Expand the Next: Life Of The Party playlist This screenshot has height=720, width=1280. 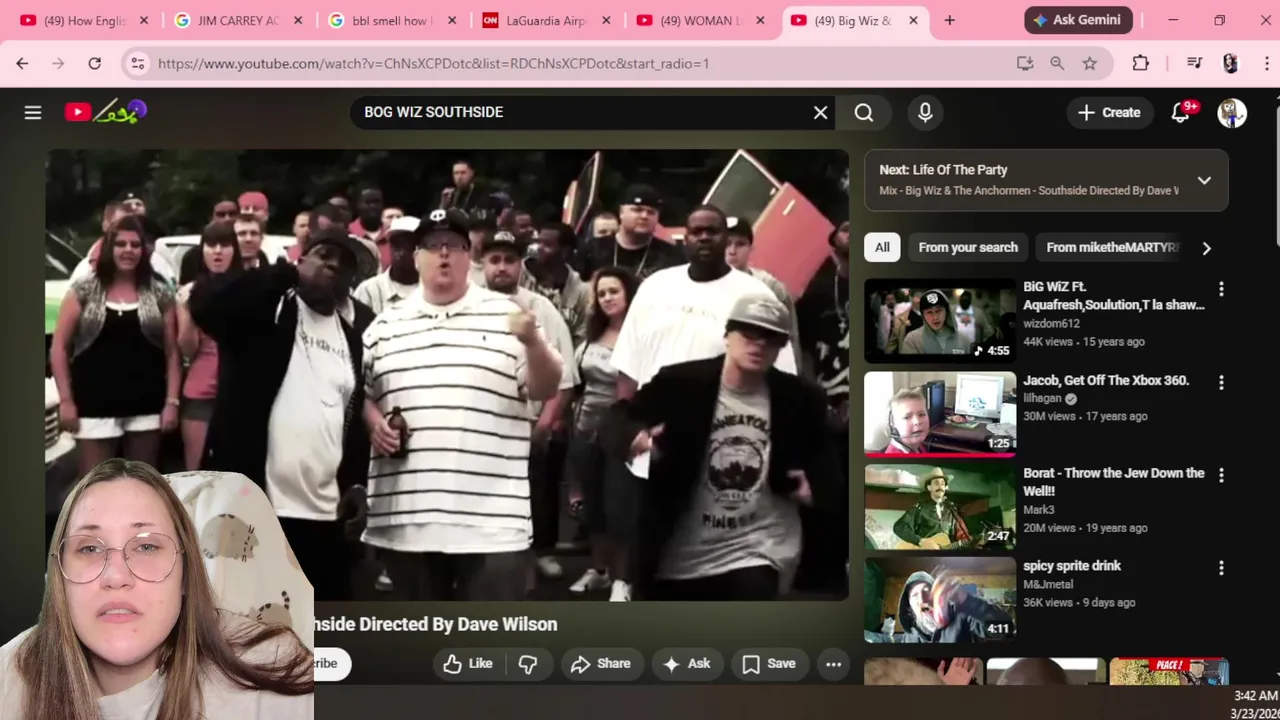[1204, 180]
